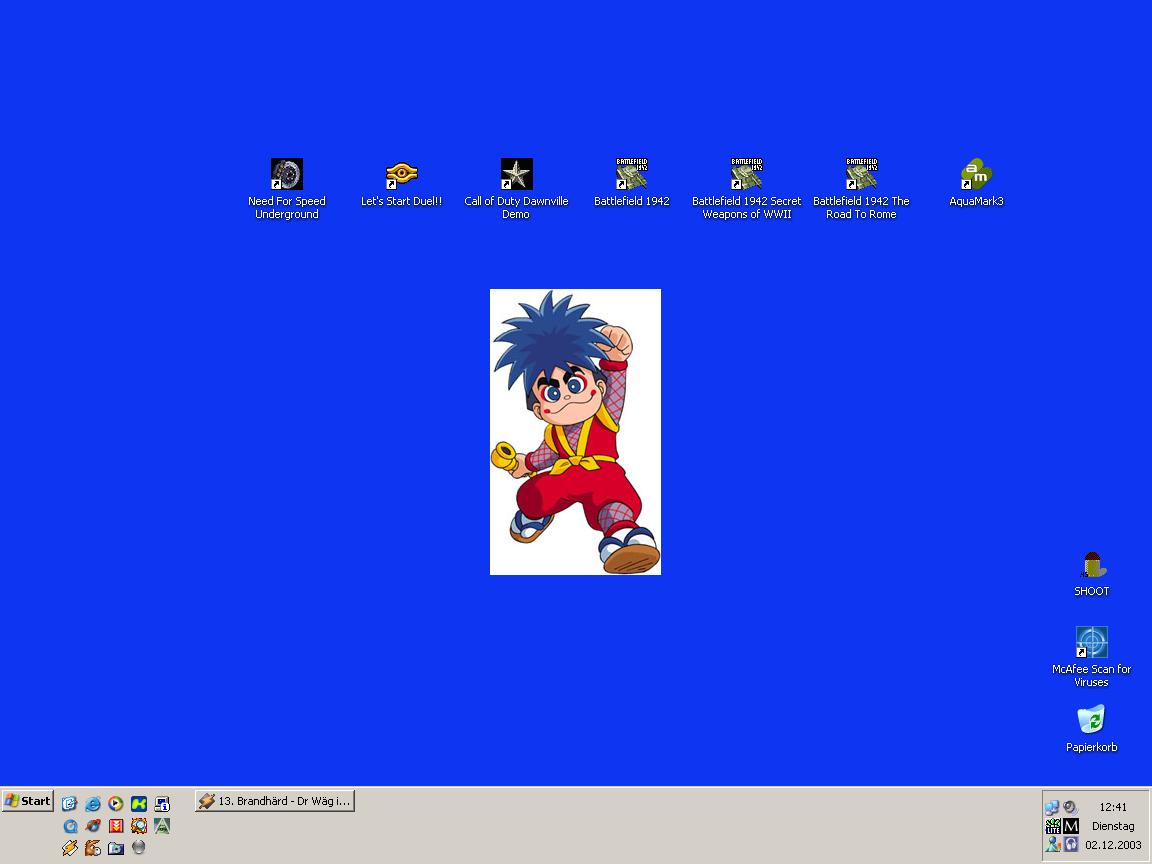1152x864 pixels.
Task: Click the LITE tray icon
Action: 1053,826
